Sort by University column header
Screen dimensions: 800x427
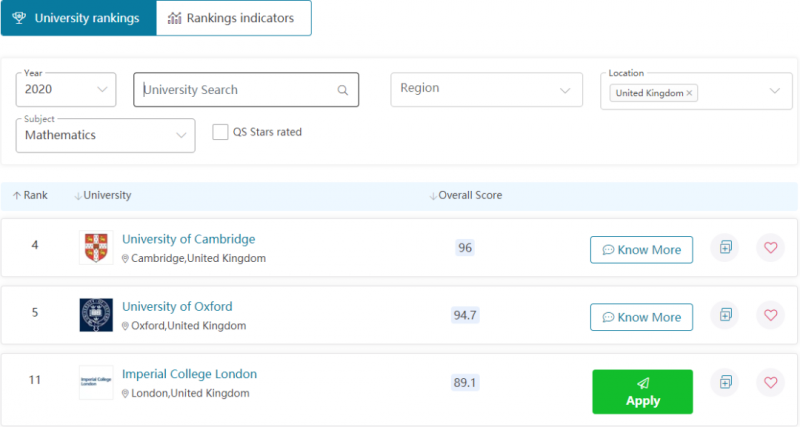103,195
